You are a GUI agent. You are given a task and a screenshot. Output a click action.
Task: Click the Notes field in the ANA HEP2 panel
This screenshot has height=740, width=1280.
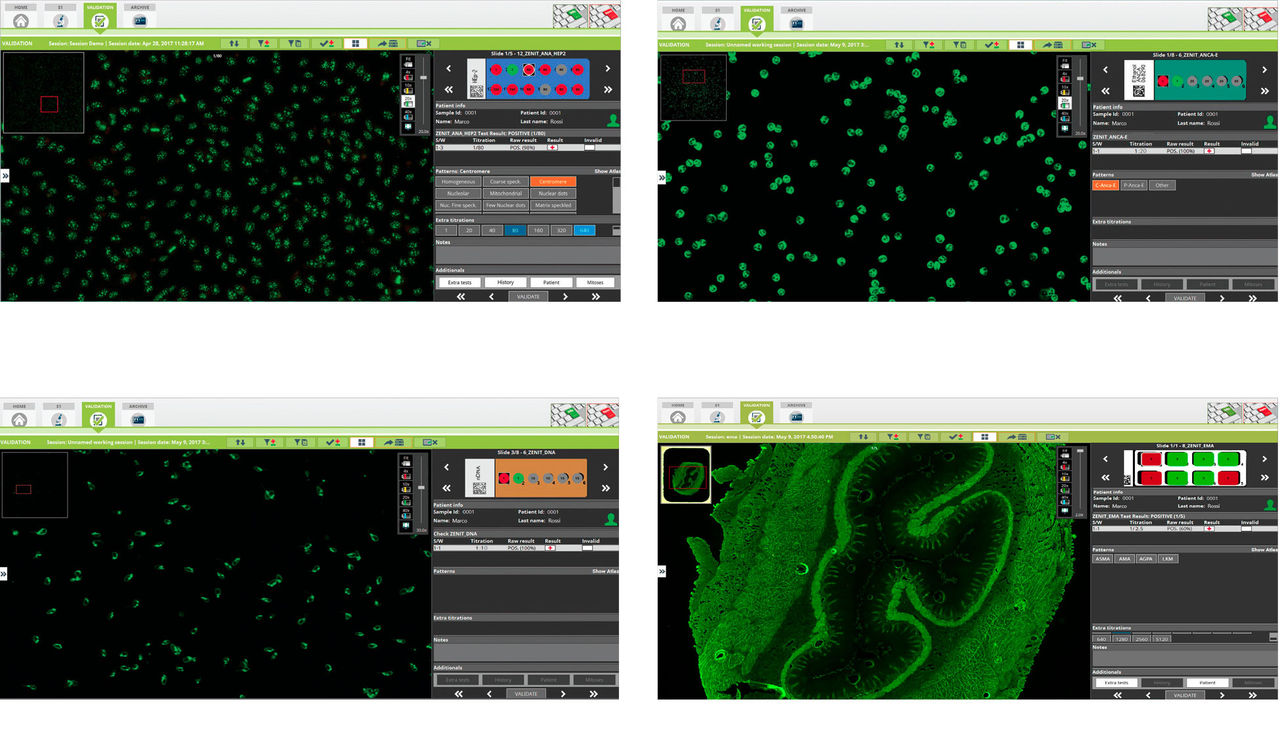coord(527,255)
